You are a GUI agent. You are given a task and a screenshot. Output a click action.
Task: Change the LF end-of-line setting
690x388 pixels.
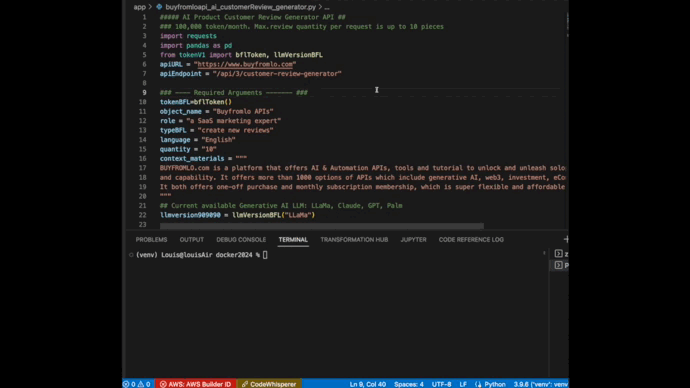(463, 384)
